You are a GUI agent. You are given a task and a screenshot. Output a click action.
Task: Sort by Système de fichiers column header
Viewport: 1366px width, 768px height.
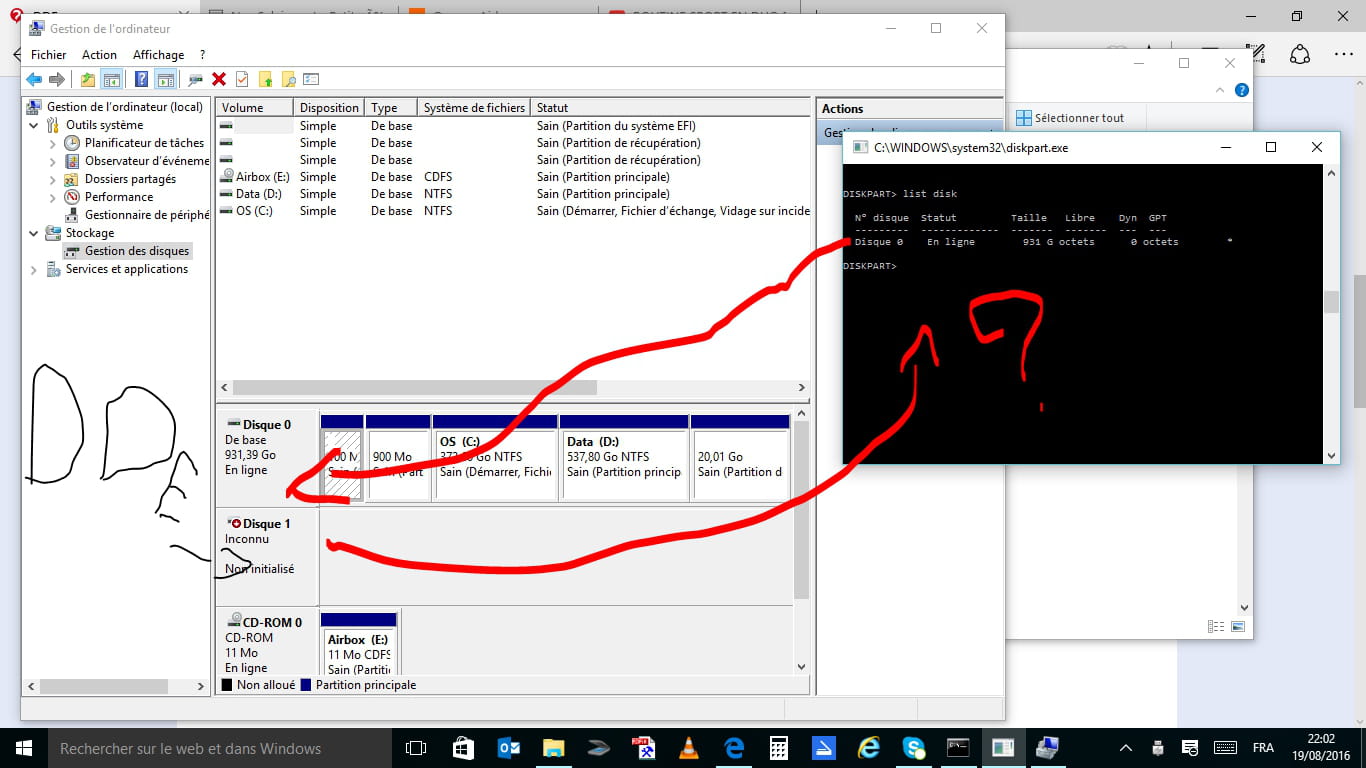click(475, 108)
